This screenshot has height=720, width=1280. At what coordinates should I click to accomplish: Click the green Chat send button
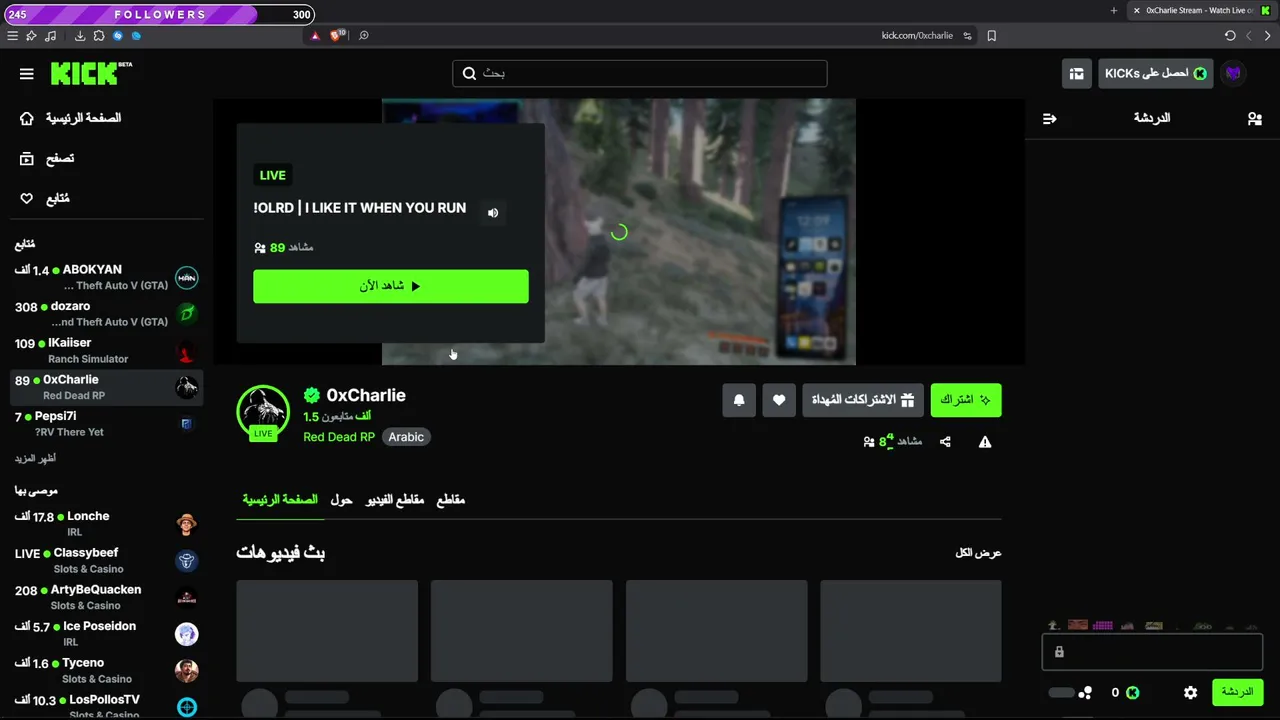point(1237,692)
